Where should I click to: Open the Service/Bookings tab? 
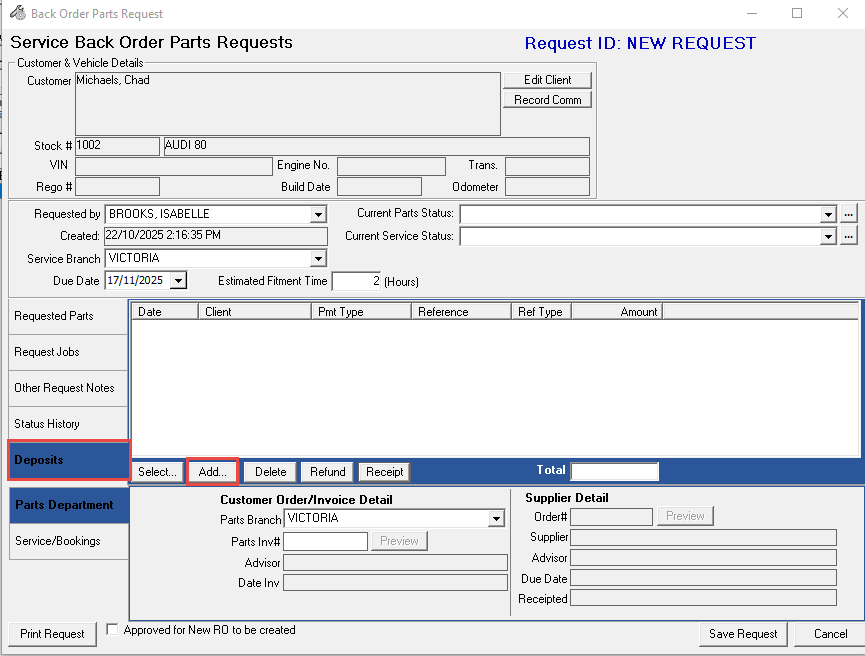[67, 541]
